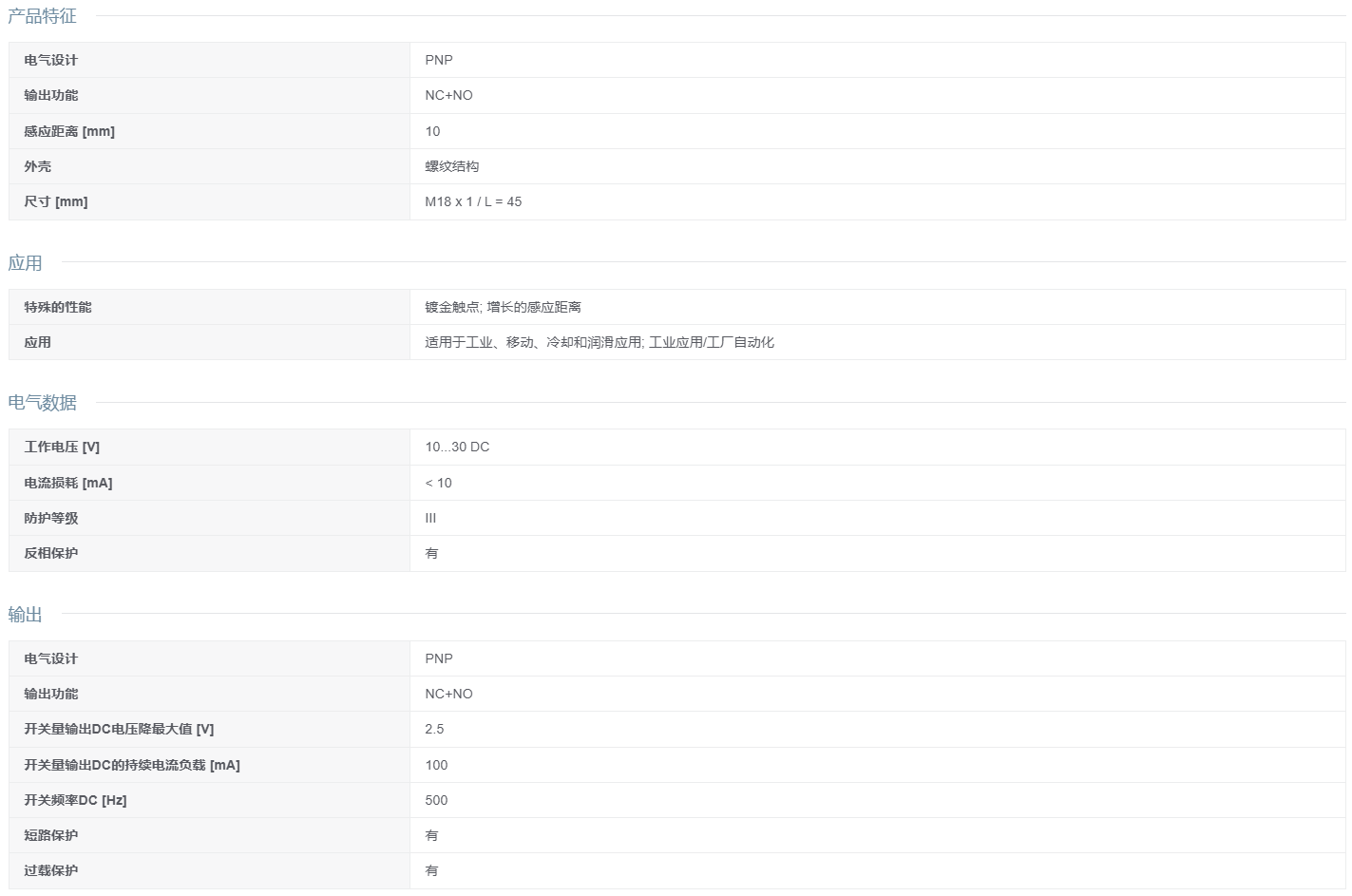Select the 电气设计 label in 输出 section
The height and width of the screenshot is (896, 1352).
click(x=51, y=658)
